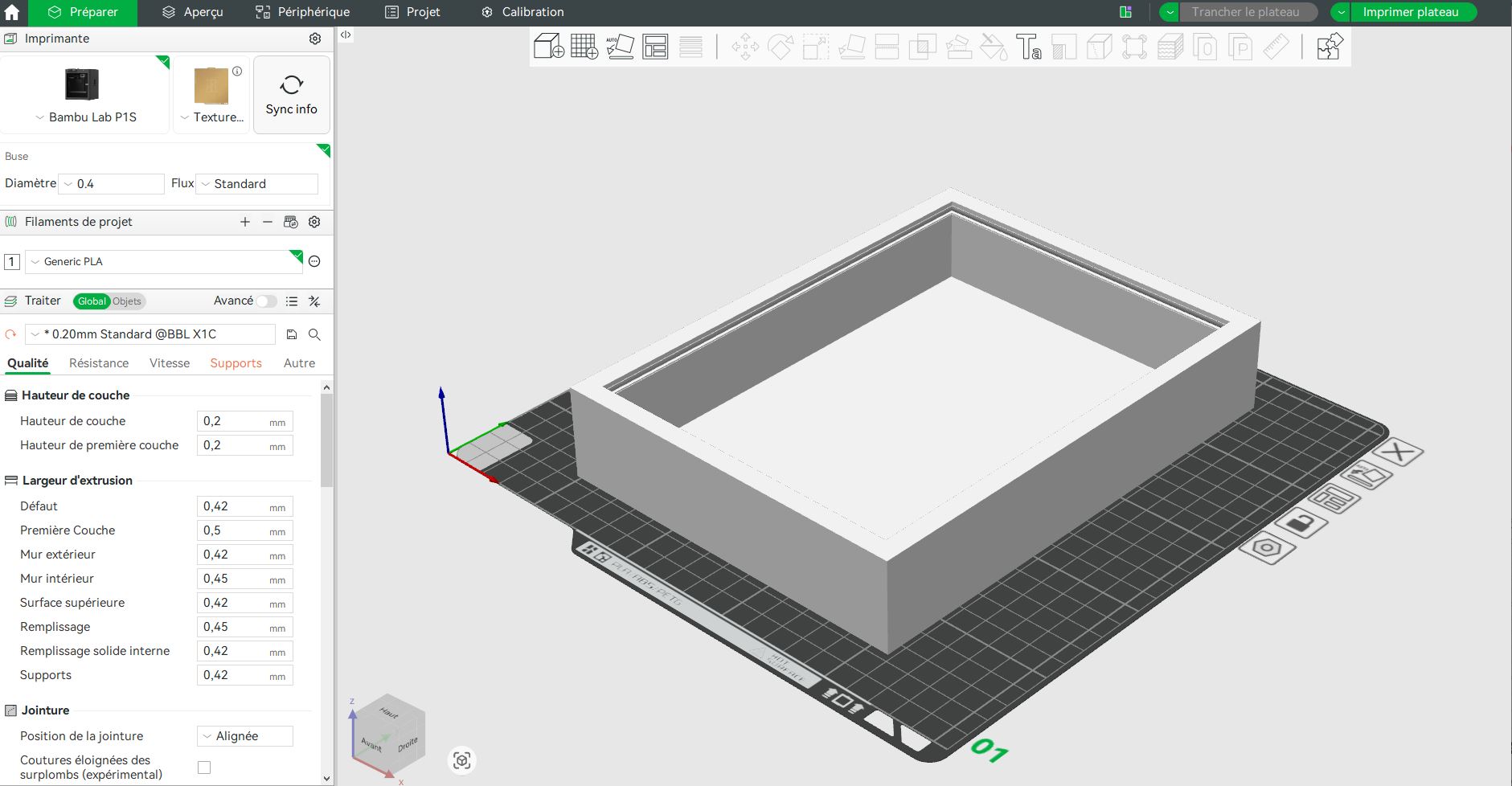Click the Auto orient toolbar icon

(620, 47)
